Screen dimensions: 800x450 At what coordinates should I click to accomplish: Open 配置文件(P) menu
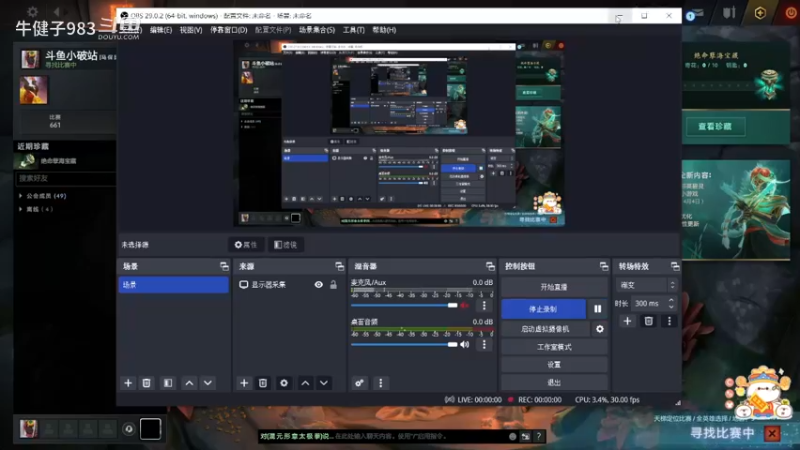(x=273, y=30)
